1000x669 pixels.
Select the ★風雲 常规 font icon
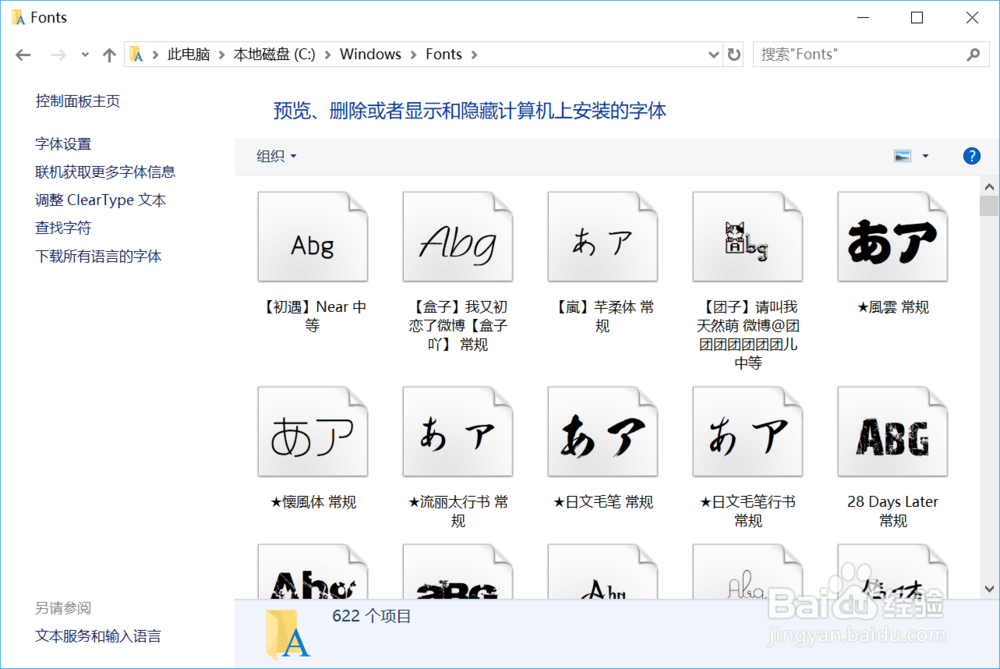pos(892,237)
